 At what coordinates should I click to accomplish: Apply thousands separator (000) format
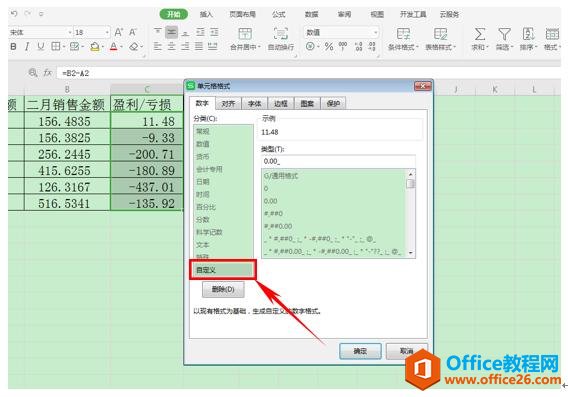click(x=343, y=46)
